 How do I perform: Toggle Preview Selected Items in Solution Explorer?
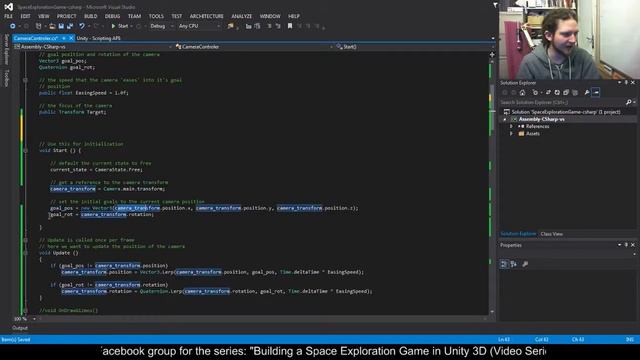pos(596,93)
